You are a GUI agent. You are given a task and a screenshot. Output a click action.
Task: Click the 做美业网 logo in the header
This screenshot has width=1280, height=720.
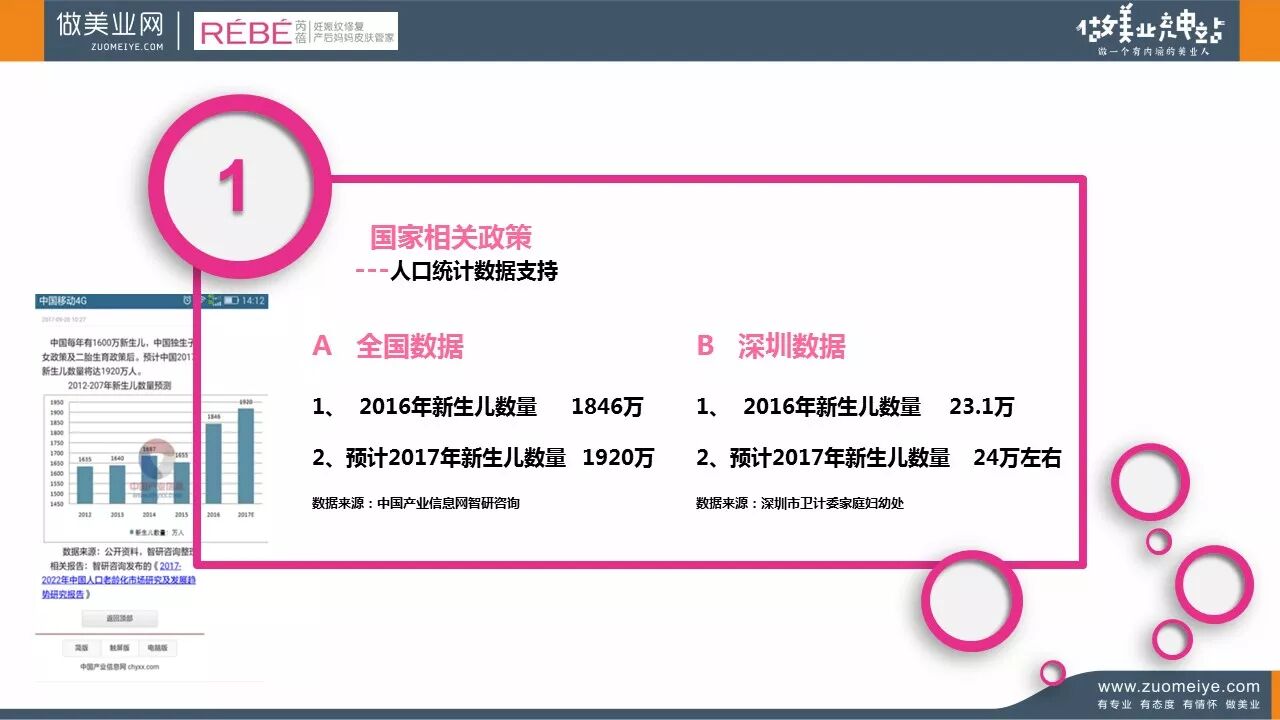[112, 31]
